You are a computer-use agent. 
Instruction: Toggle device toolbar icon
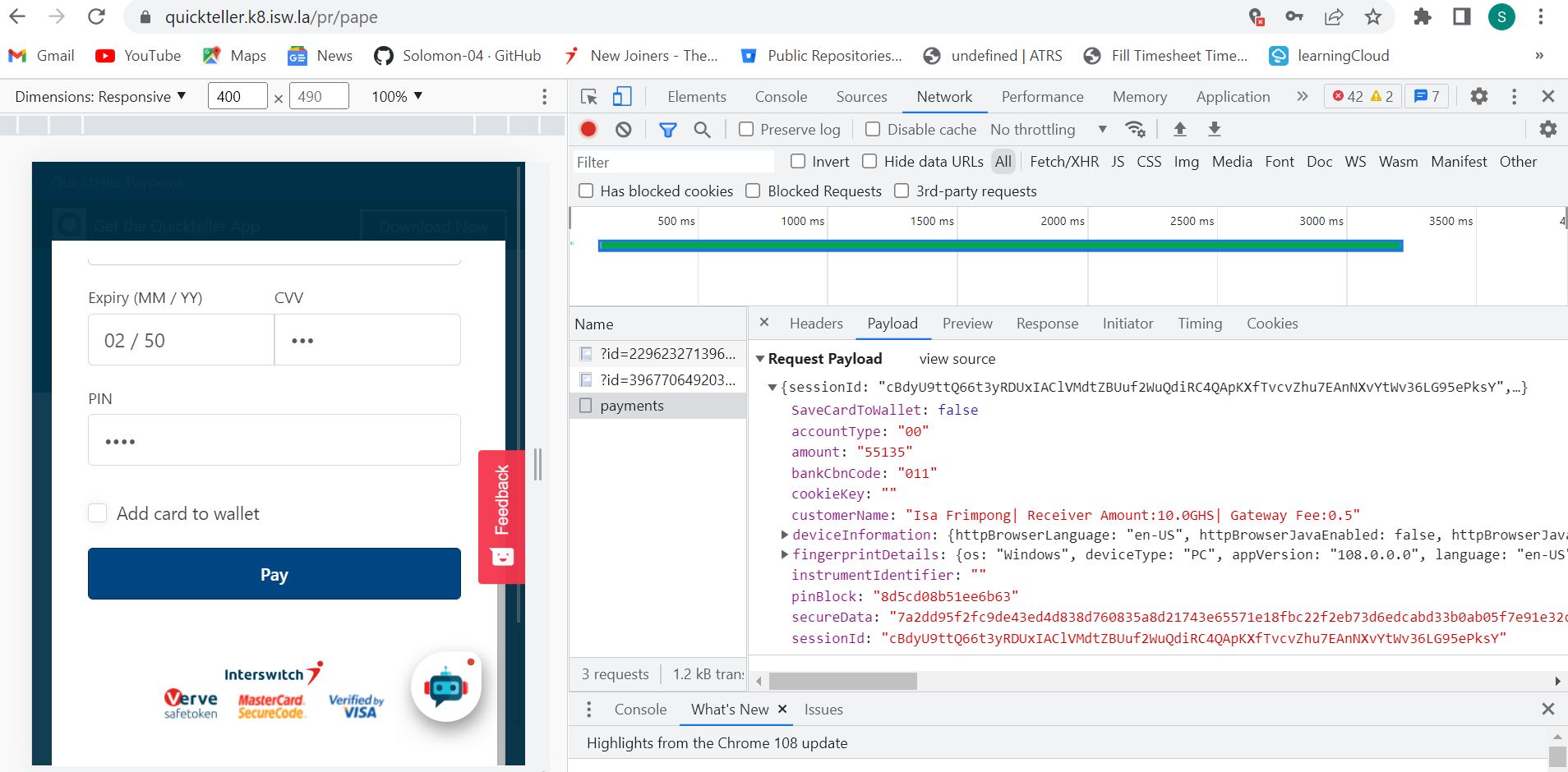(x=622, y=97)
